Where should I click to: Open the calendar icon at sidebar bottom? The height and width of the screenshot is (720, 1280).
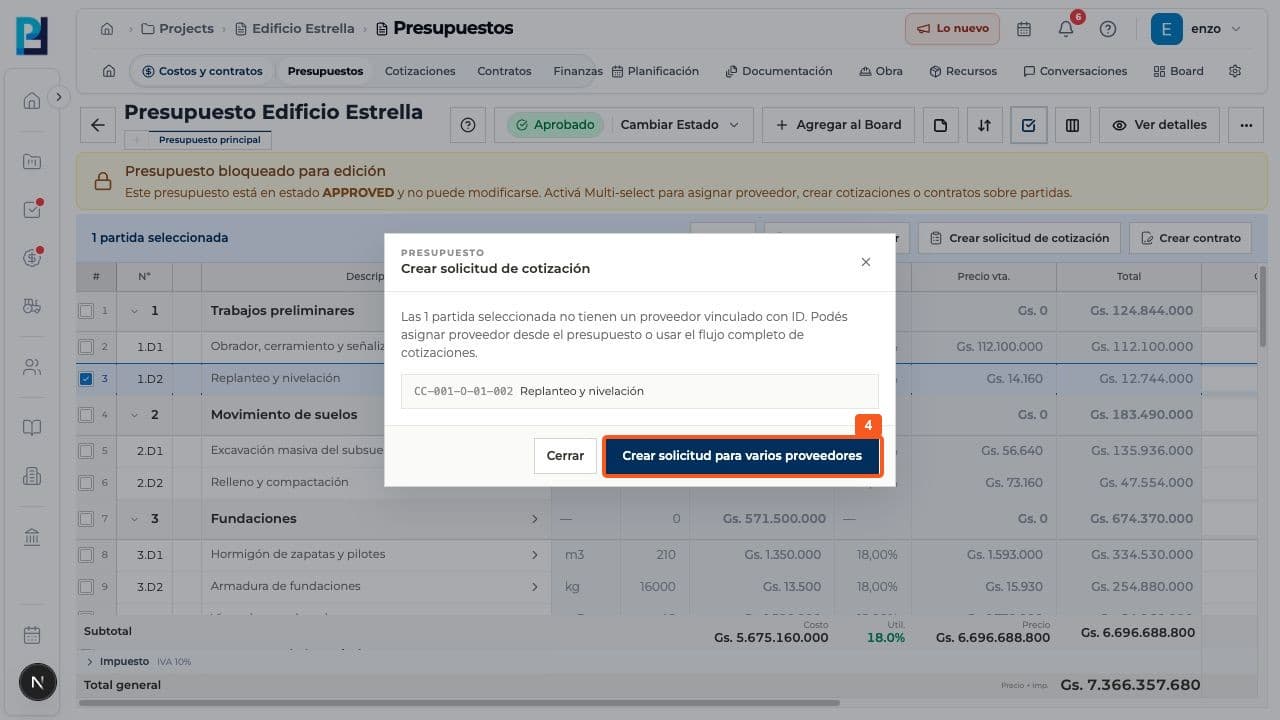(x=32, y=635)
